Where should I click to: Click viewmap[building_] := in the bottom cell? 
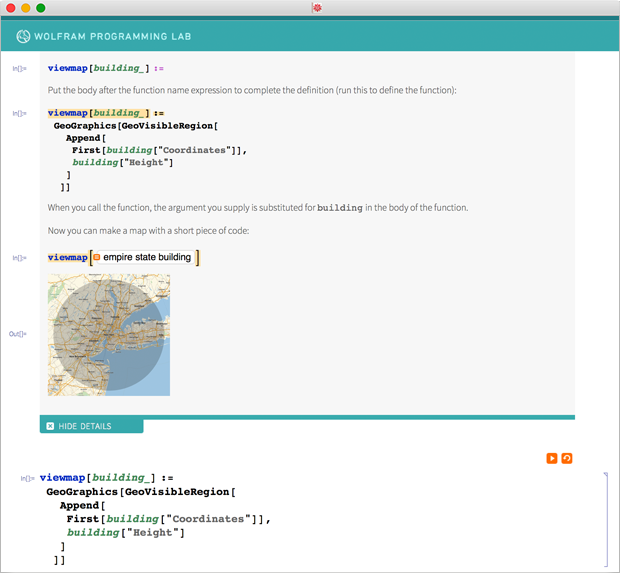coord(106,478)
